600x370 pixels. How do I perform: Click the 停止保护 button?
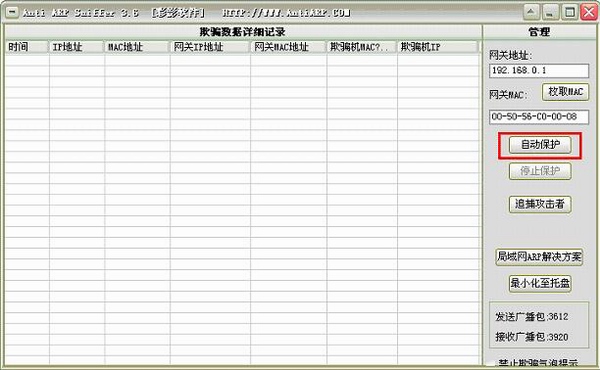[540, 171]
